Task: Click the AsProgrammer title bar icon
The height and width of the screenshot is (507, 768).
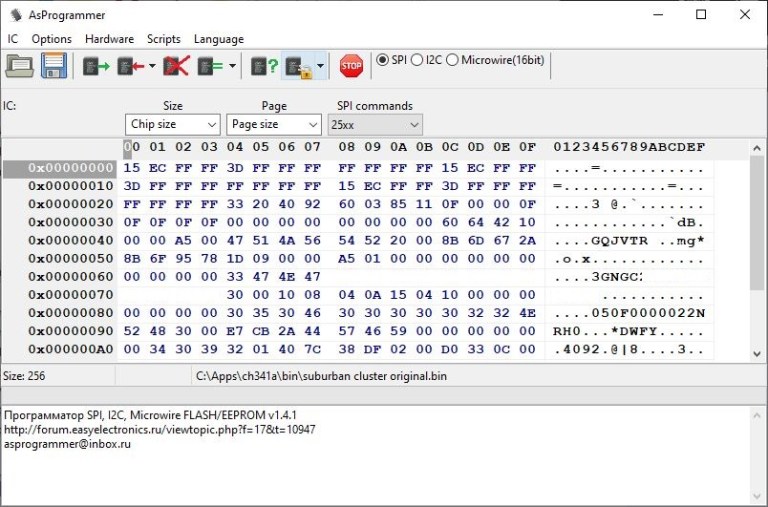Action: (x=16, y=15)
